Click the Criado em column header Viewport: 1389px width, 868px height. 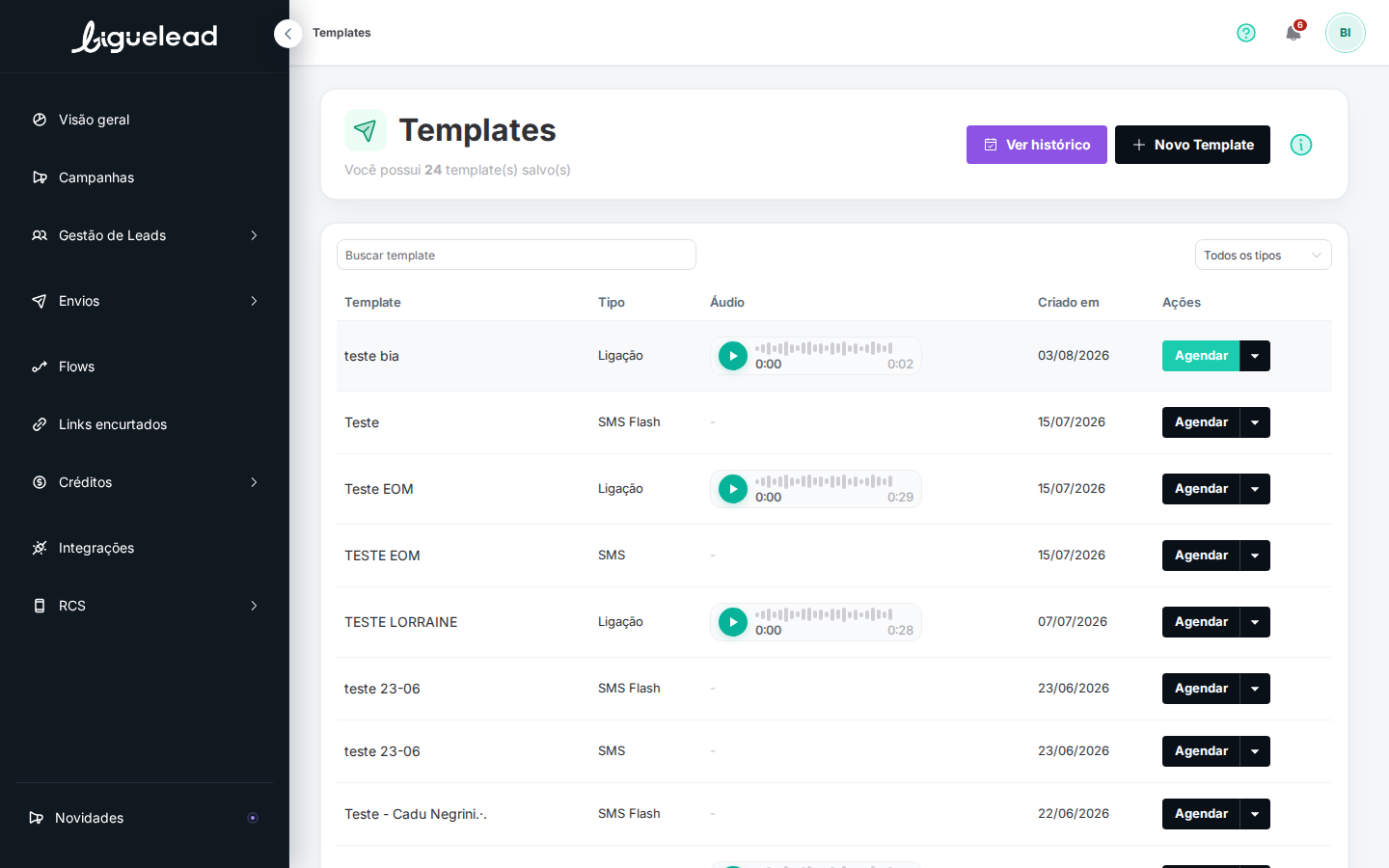(x=1068, y=302)
